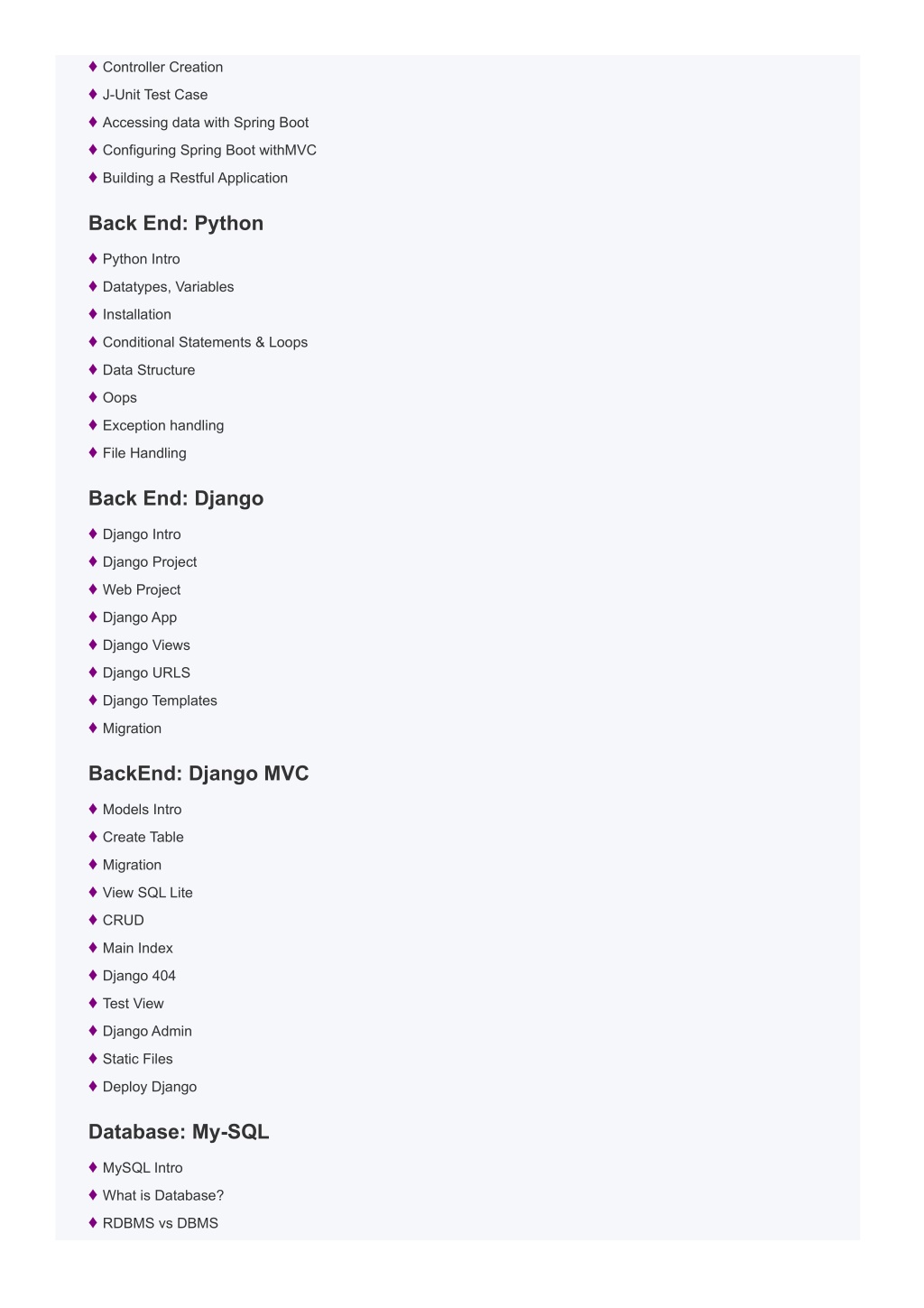Click the Django Templates list item
This screenshot has height=1308, width=924.
160,700
